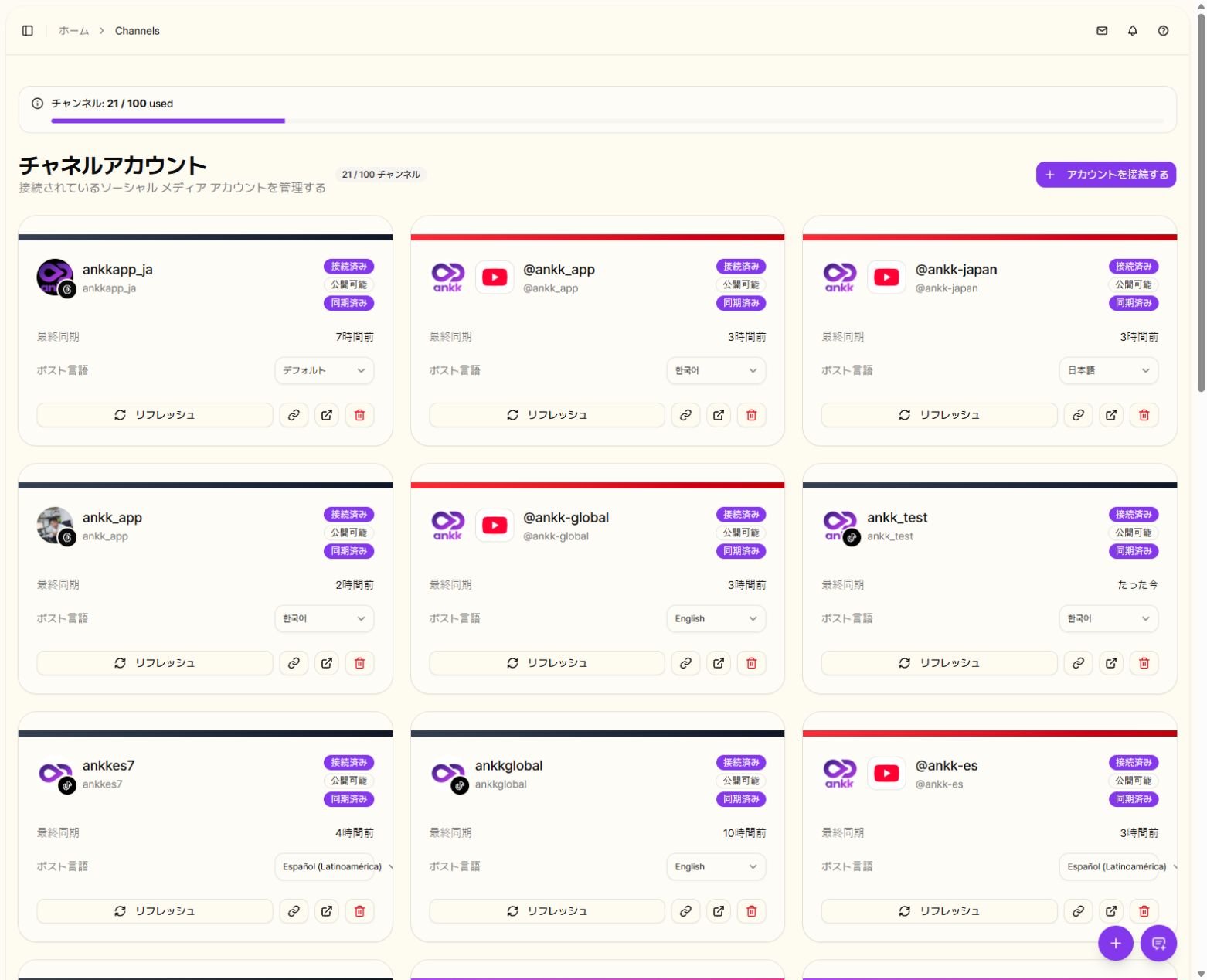Click アカウントを接続する button
1207x980 pixels.
point(1106,175)
